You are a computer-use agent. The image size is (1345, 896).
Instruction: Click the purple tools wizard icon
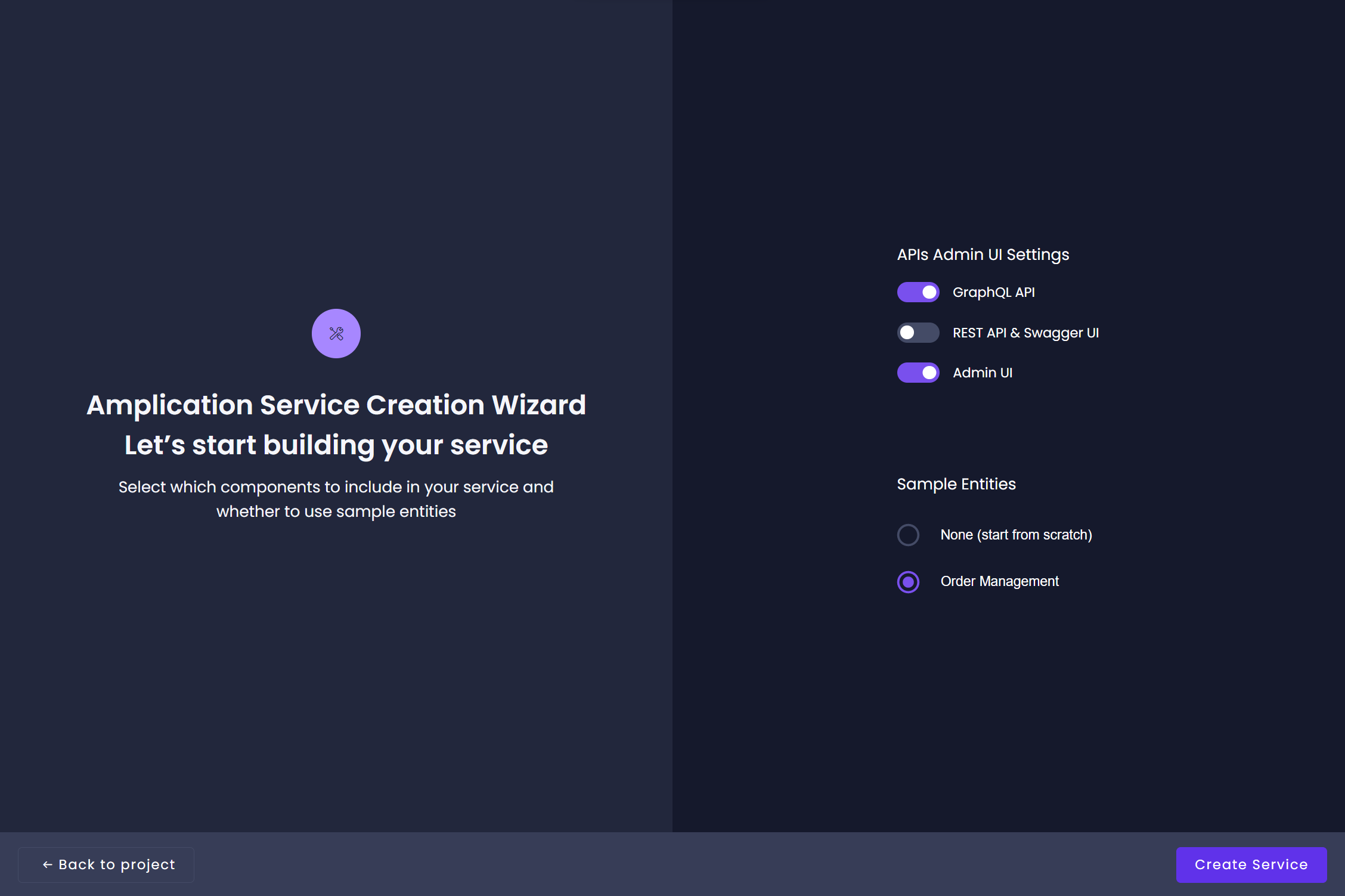point(336,333)
